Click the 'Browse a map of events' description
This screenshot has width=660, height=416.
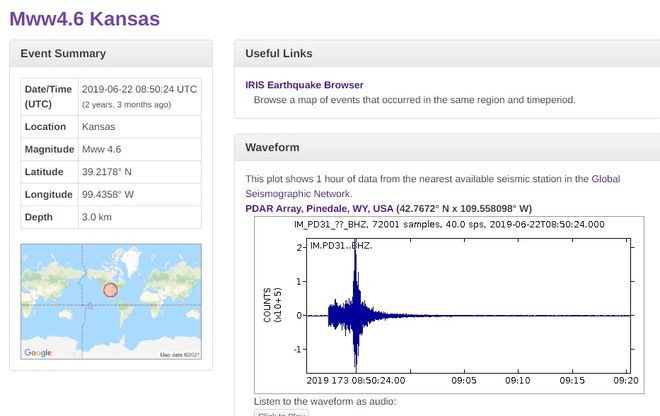415,100
